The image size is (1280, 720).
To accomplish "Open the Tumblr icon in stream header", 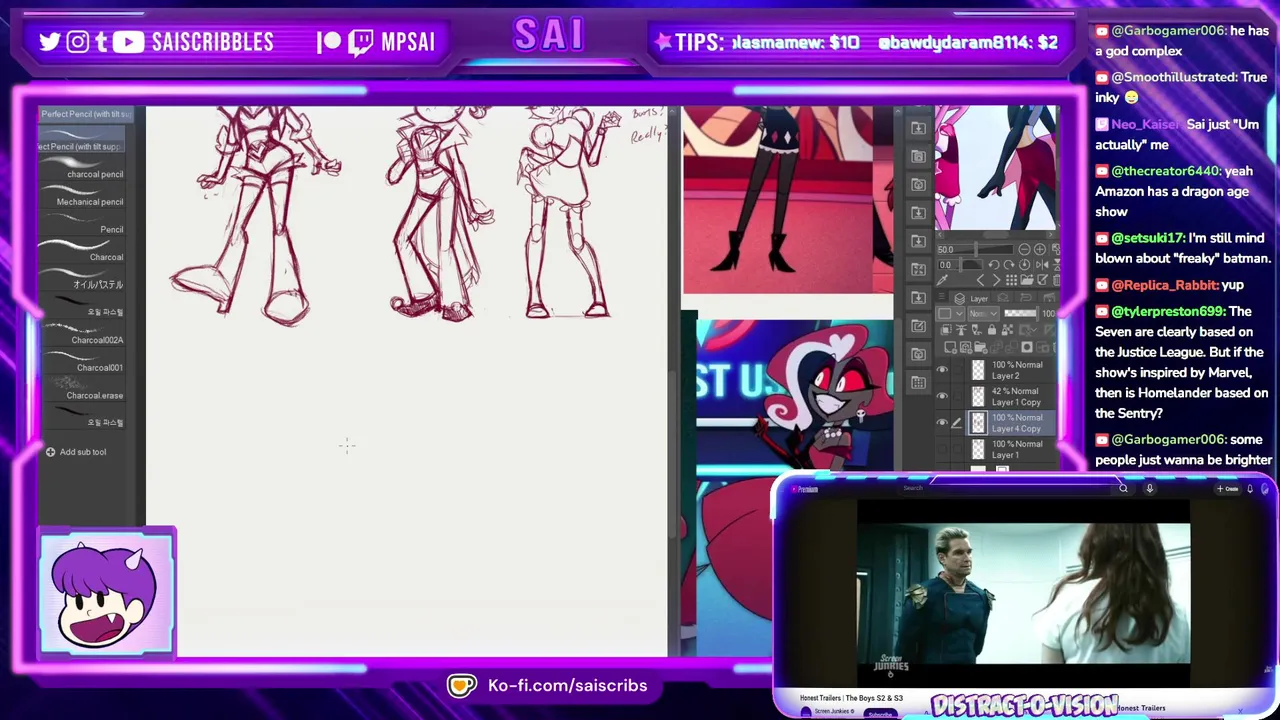I will pos(101,42).
